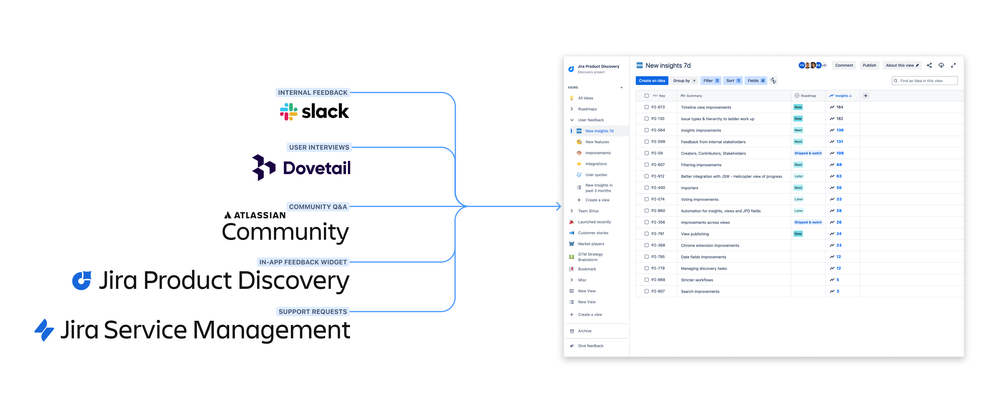Open idea Feedback from internal stakeholders
999x400 pixels.
click(x=713, y=141)
